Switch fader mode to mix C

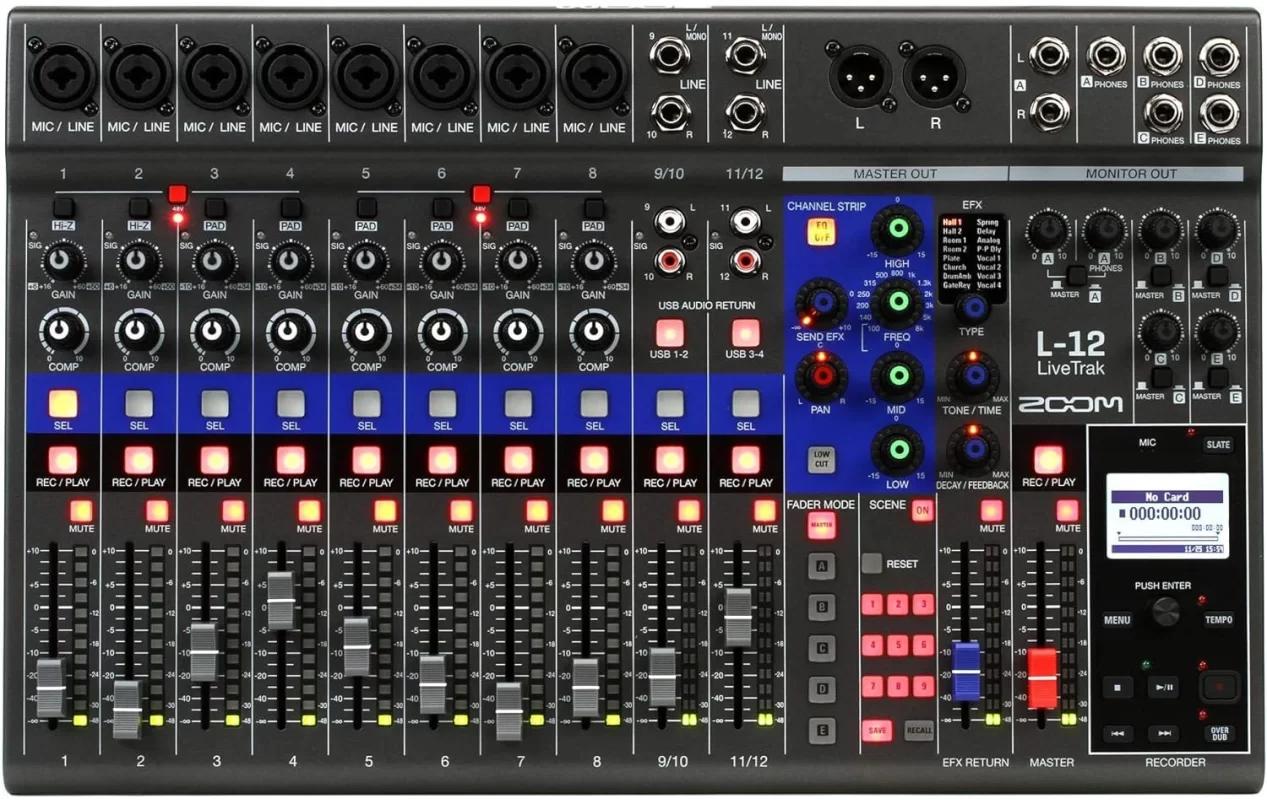pos(822,649)
